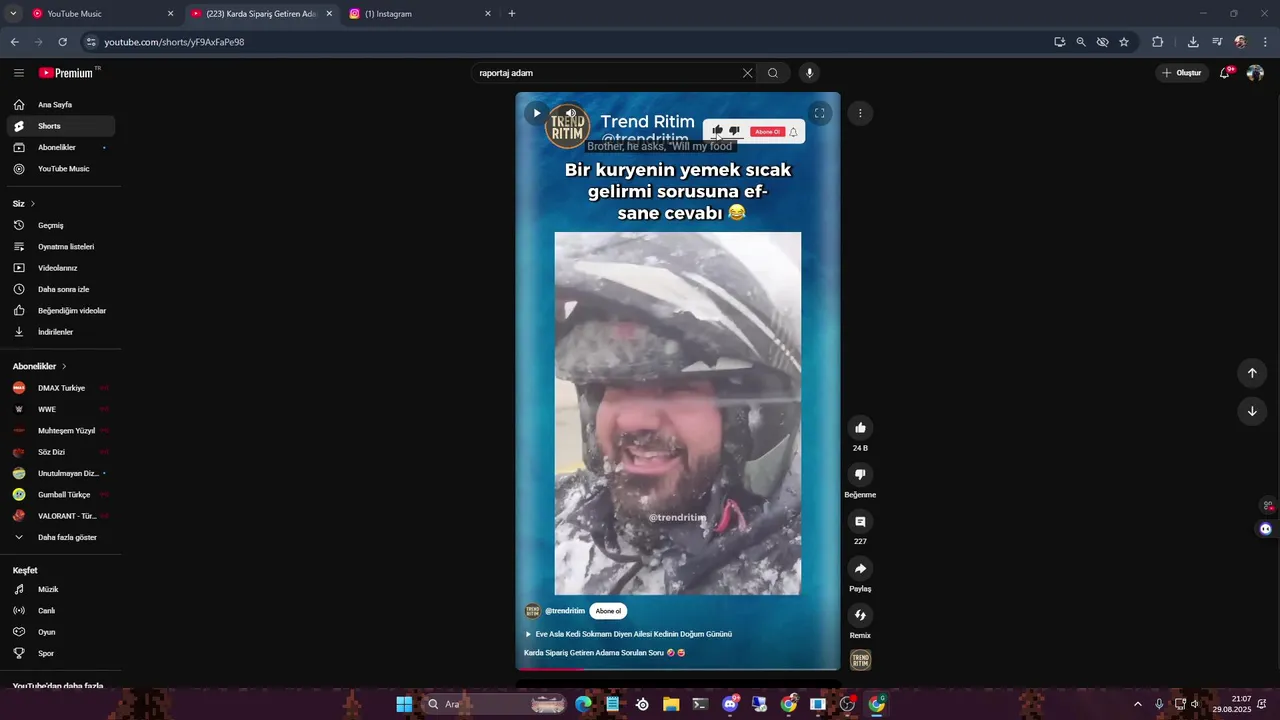
Task: Subscribe via white Abone ol button
Action: pyautogui.click(x=608, y=611)
